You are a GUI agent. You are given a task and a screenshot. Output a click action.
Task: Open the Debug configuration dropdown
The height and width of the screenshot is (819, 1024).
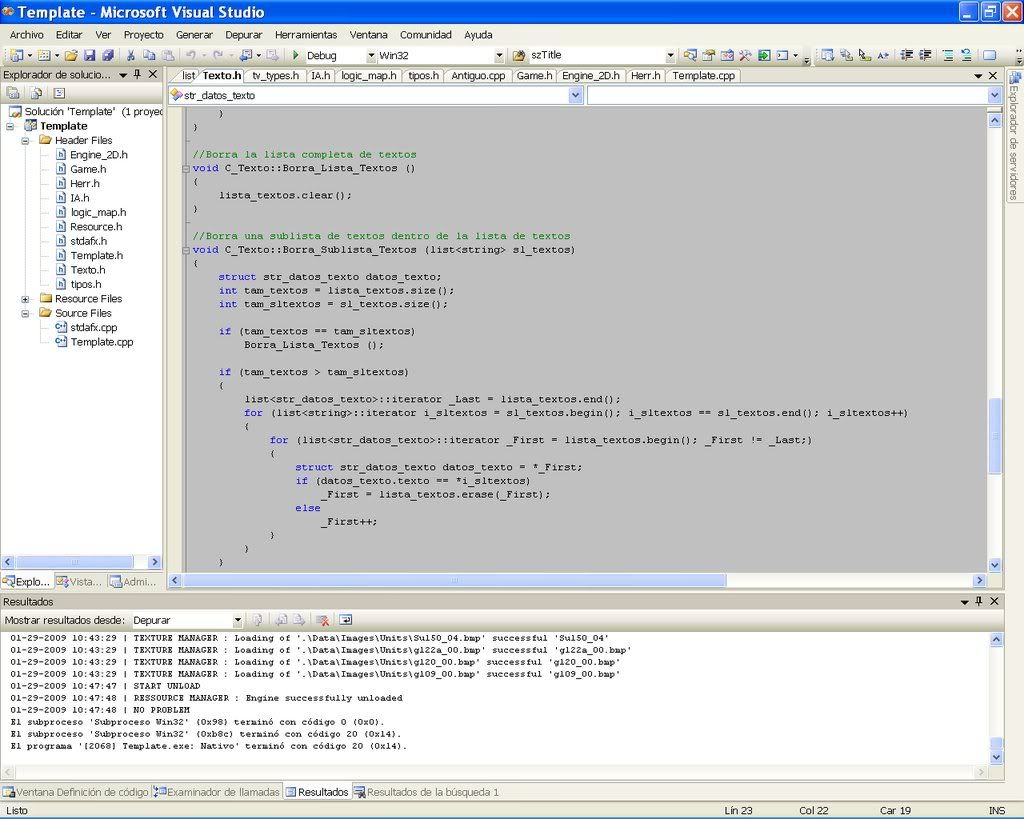pyautogui.click(x=371, y=56)
